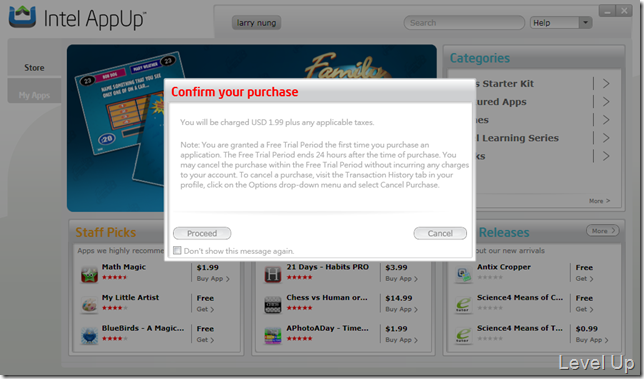Minimize the AppUp window
Image resolution: width=644 pixels, height=379 pixels.
607,11
